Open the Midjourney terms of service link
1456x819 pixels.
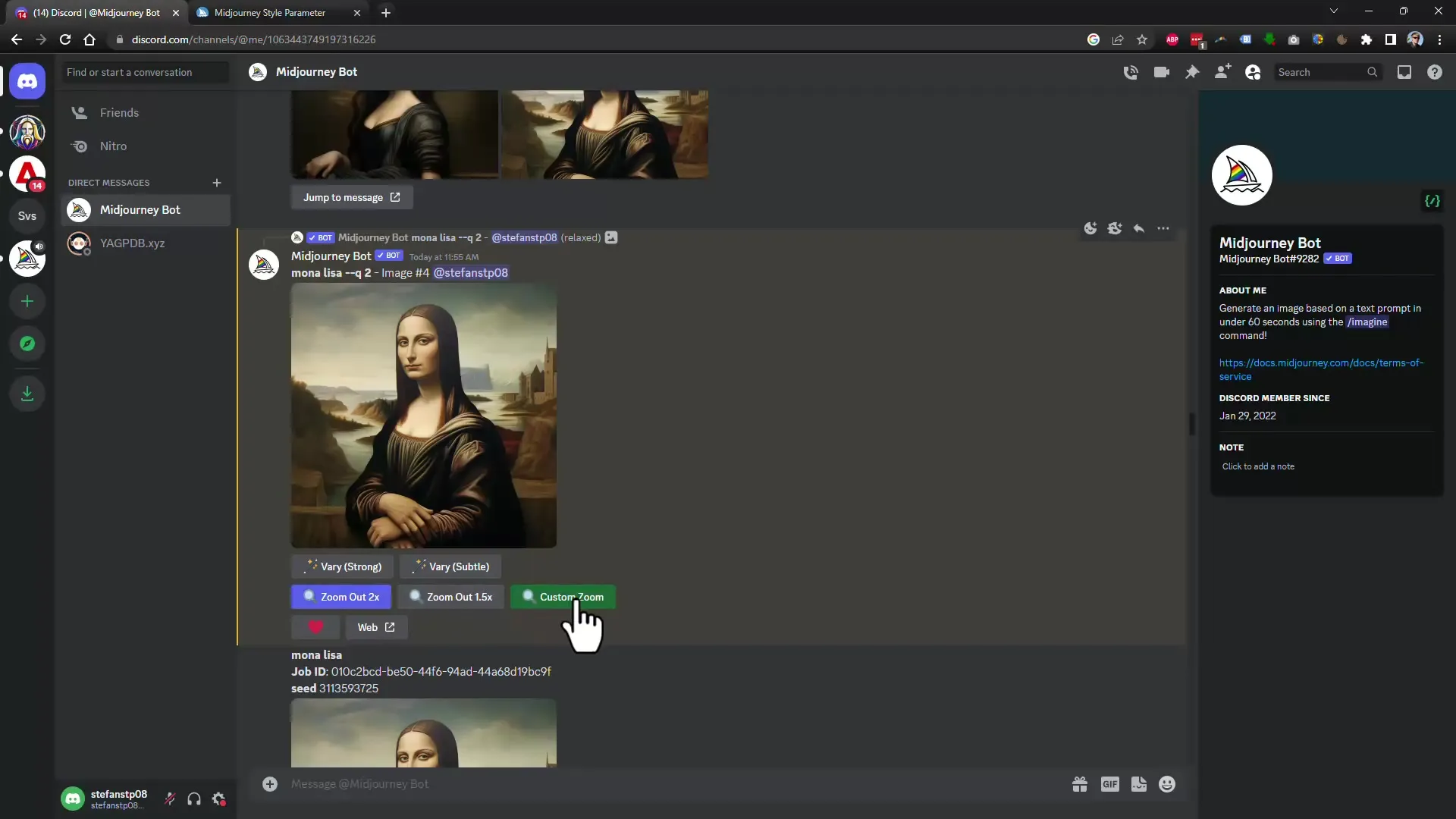(x=1321, y=369)
